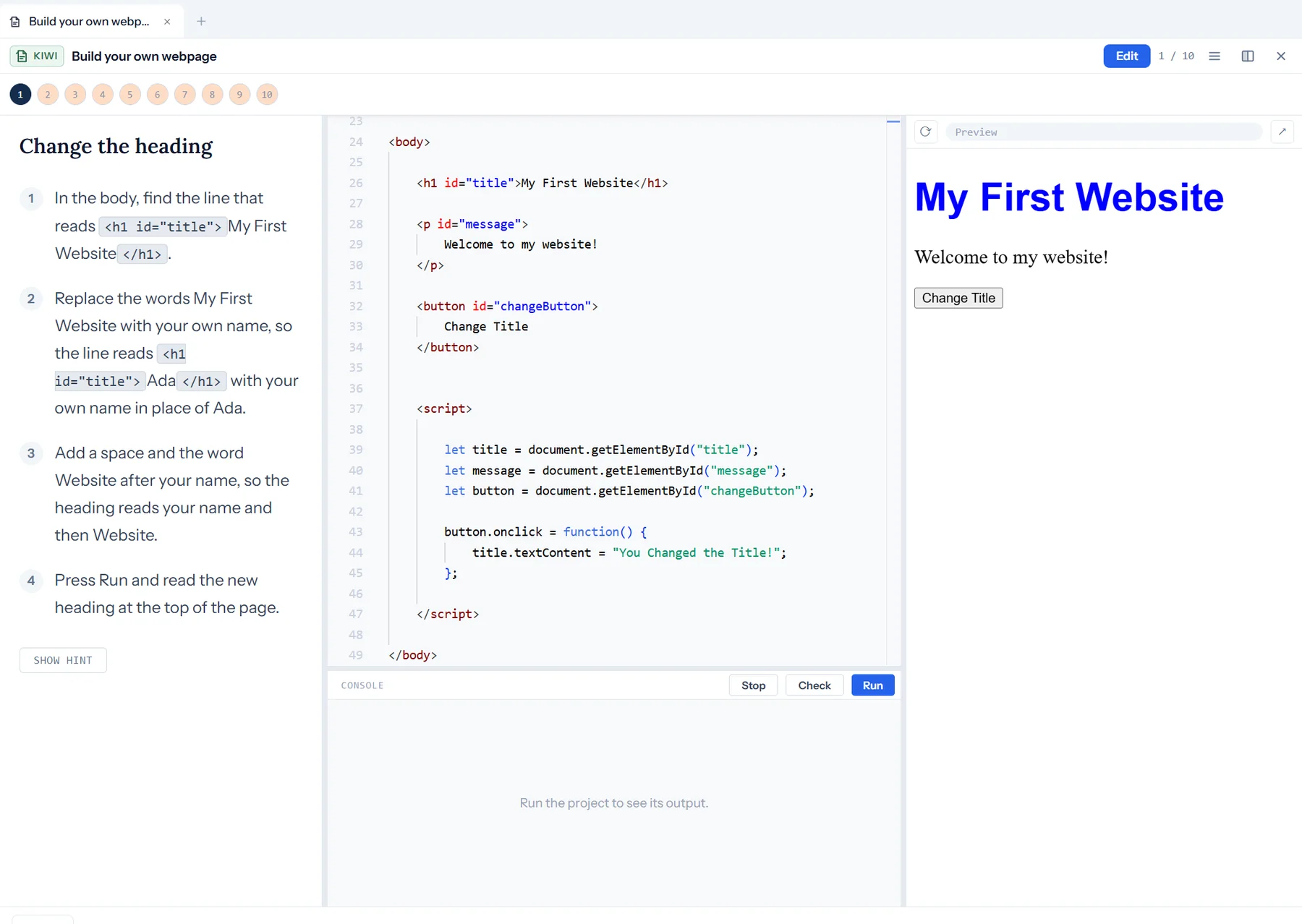This screenshot has width=1302, height=924.
Task: Click the document icon on the browser tab
Action: point(15,22)
